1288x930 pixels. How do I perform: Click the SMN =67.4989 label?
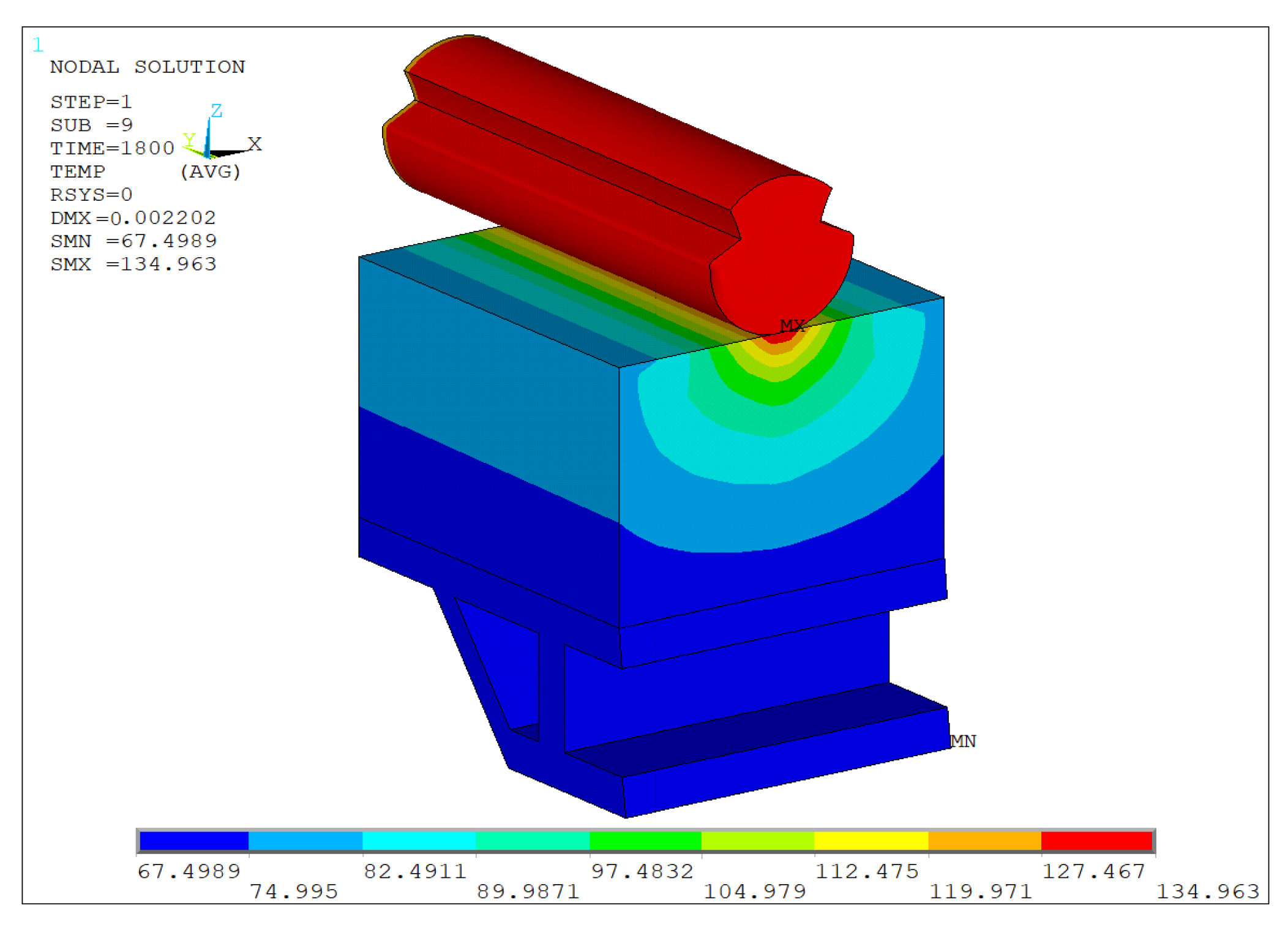tap(133, 241)
